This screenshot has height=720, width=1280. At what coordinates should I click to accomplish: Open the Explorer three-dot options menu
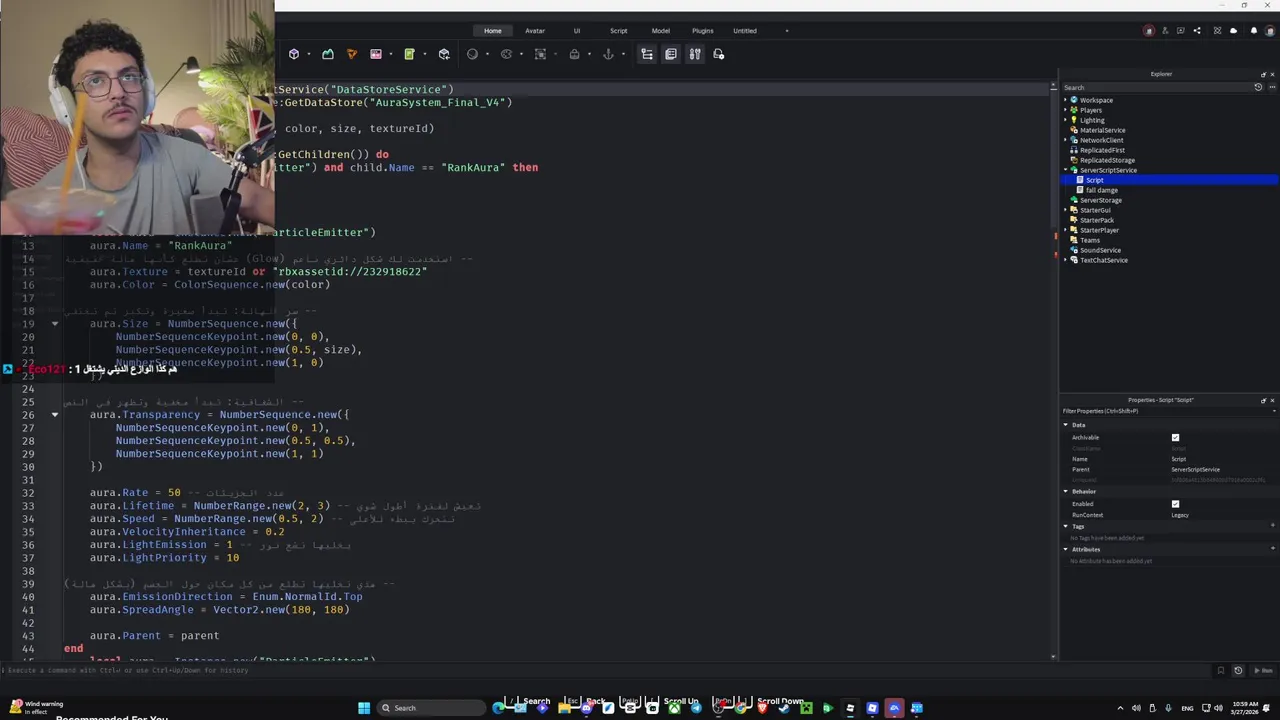(x=1272, y=87)
